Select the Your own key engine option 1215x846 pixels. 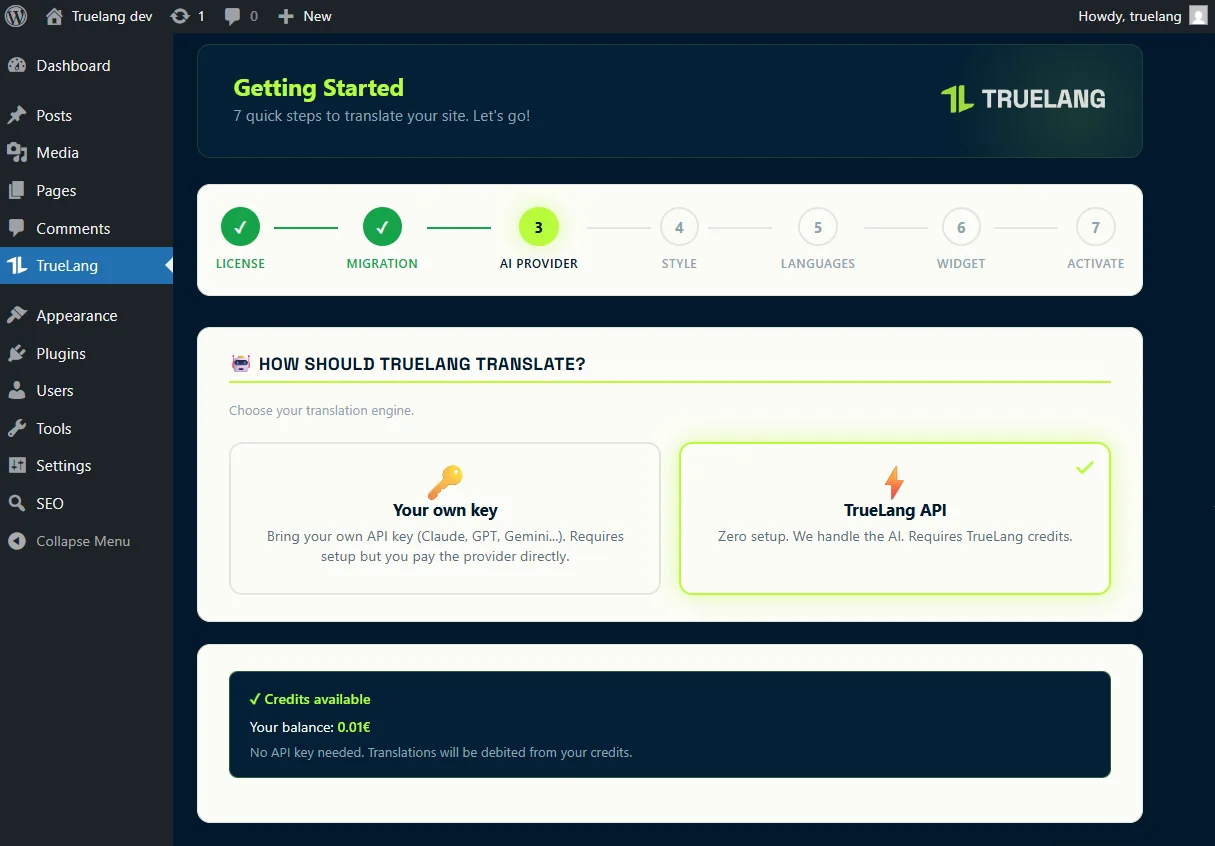click(445, 518)
